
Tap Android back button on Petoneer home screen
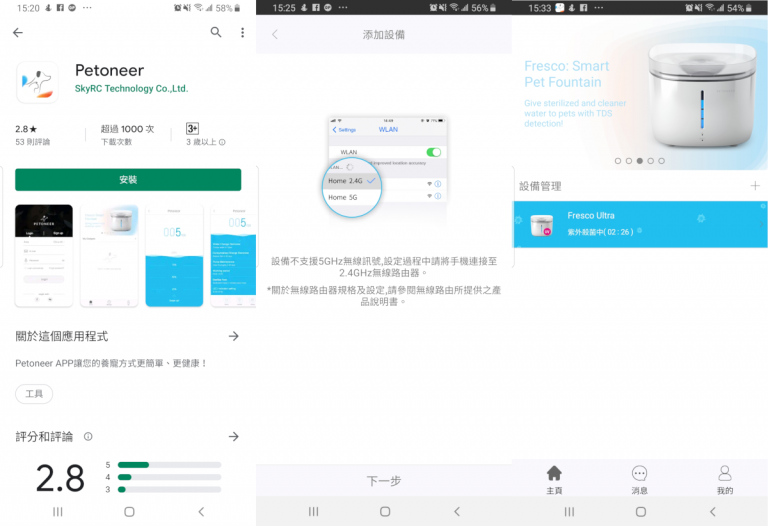713,512
